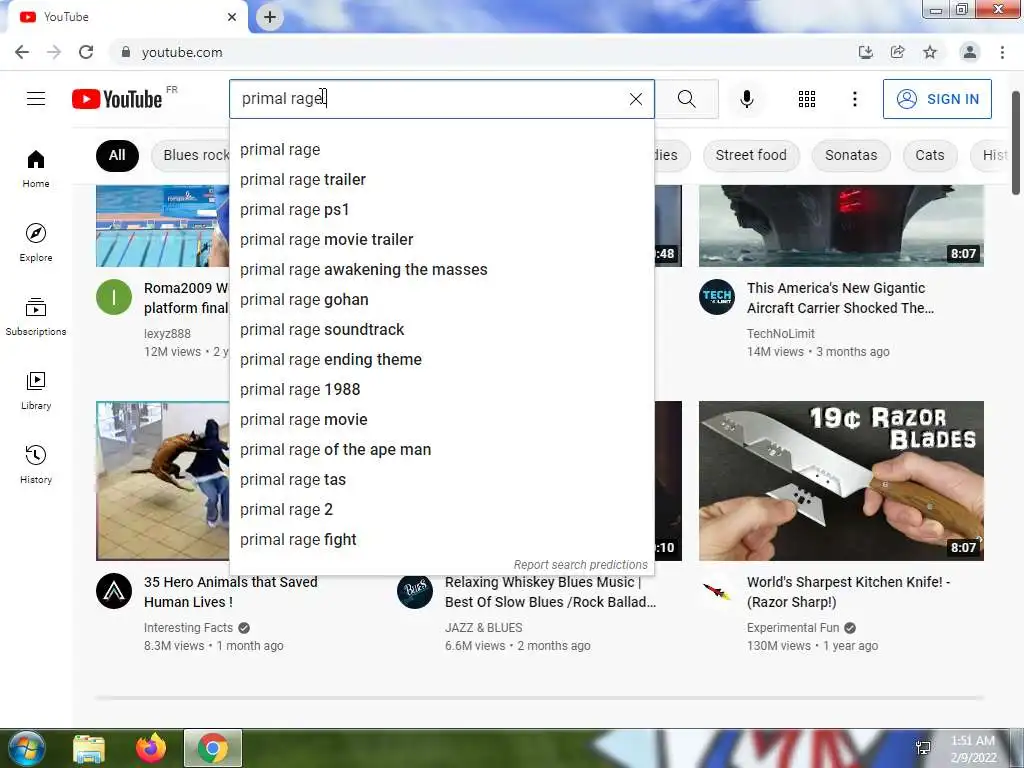Choose suggestion 'primal rage gohan'
Screen dimensions: 1024x768
pyautogui.click(x=442, y=300)
